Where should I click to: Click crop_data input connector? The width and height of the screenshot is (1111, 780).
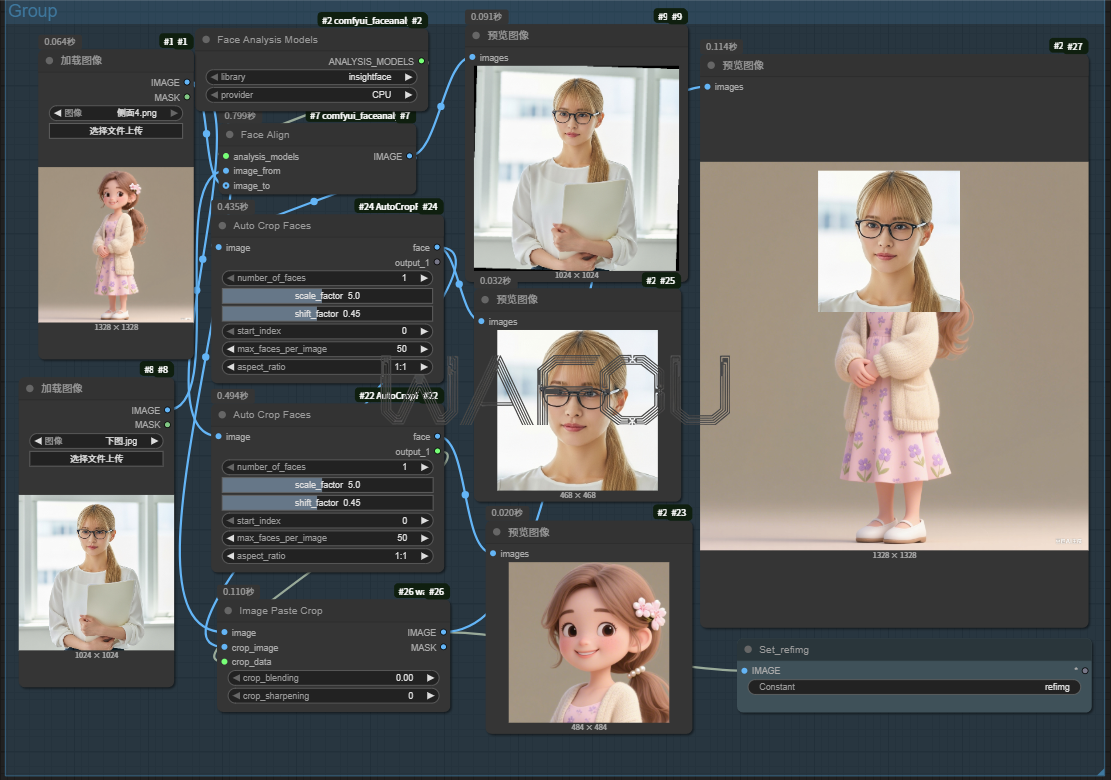[x=225, y=662]
